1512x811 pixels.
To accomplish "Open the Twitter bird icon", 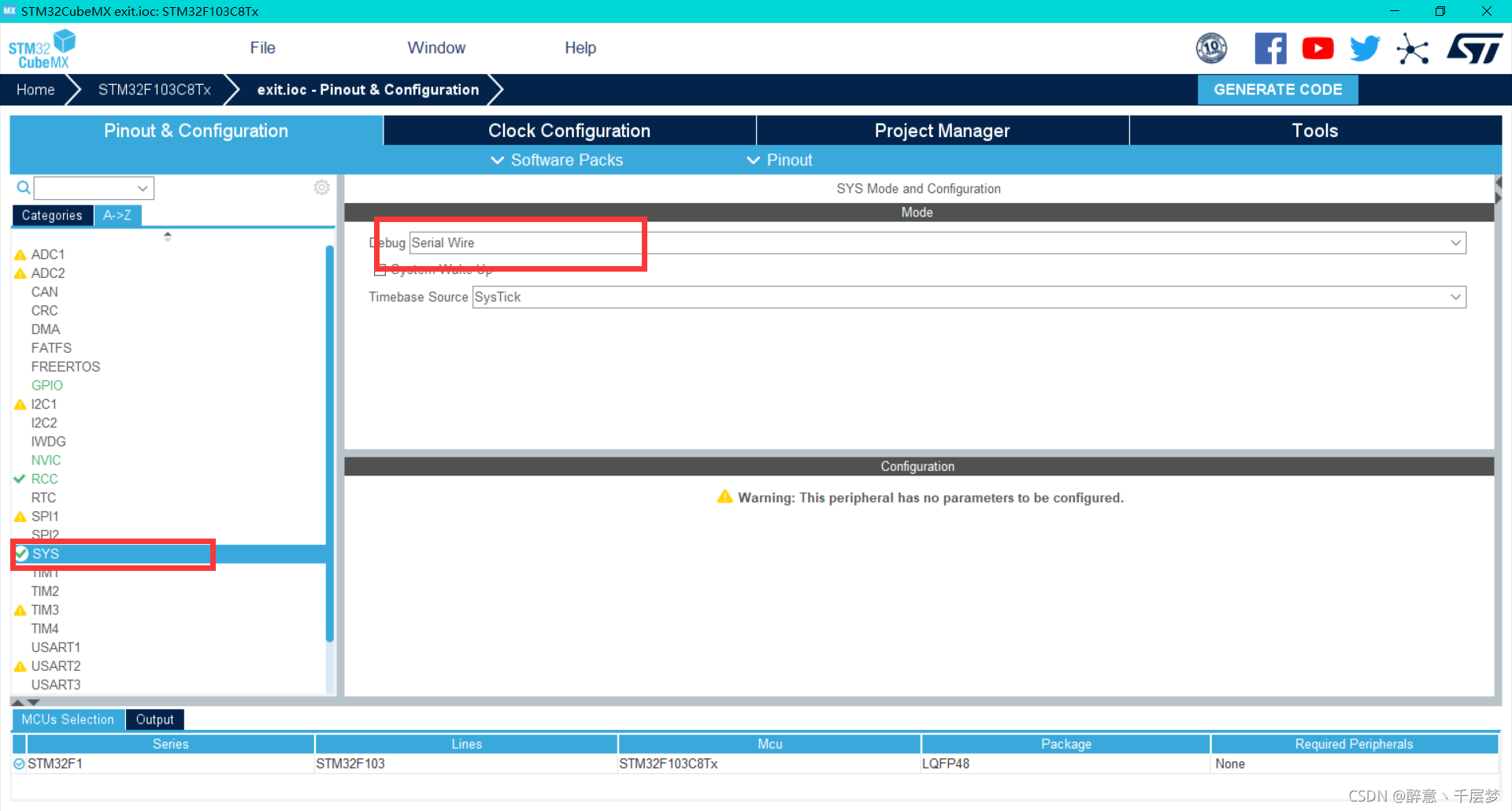I will 1365,49.
